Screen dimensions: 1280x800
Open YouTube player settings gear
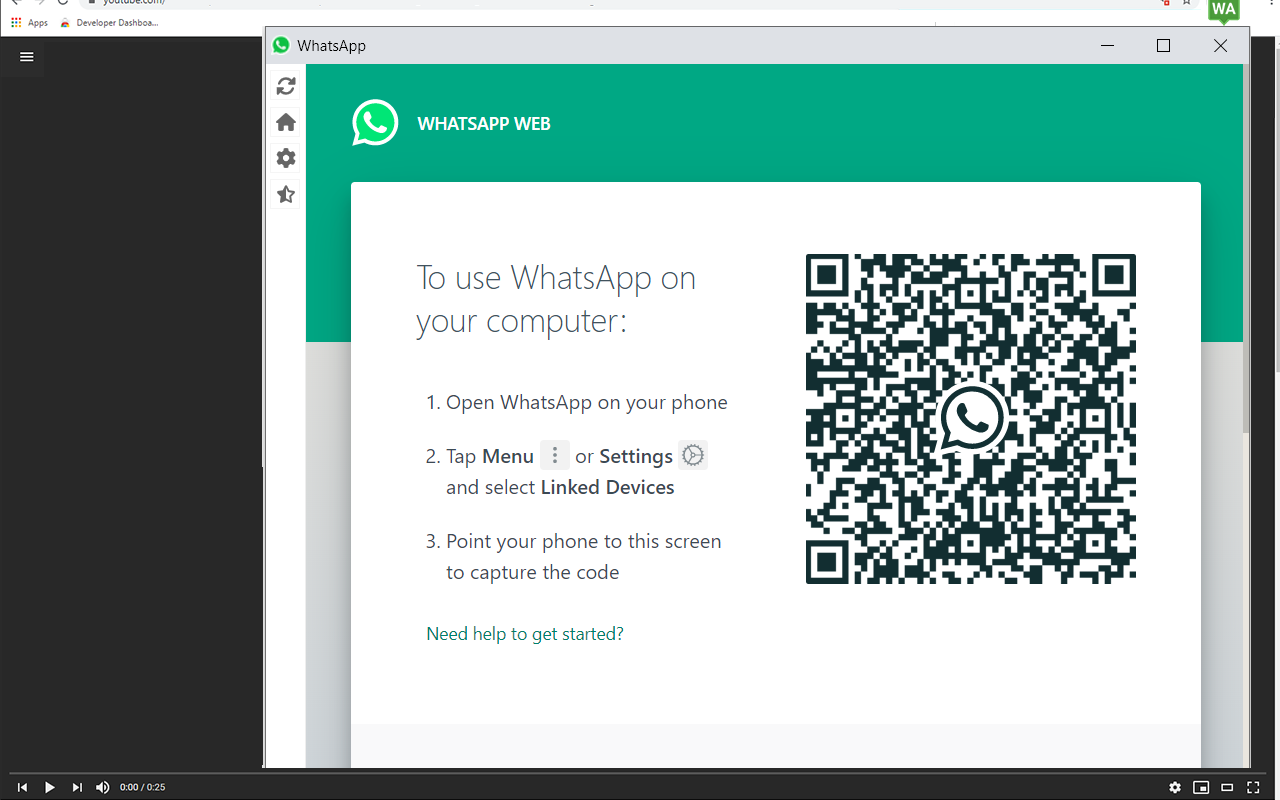click(x=1175, y=788)
